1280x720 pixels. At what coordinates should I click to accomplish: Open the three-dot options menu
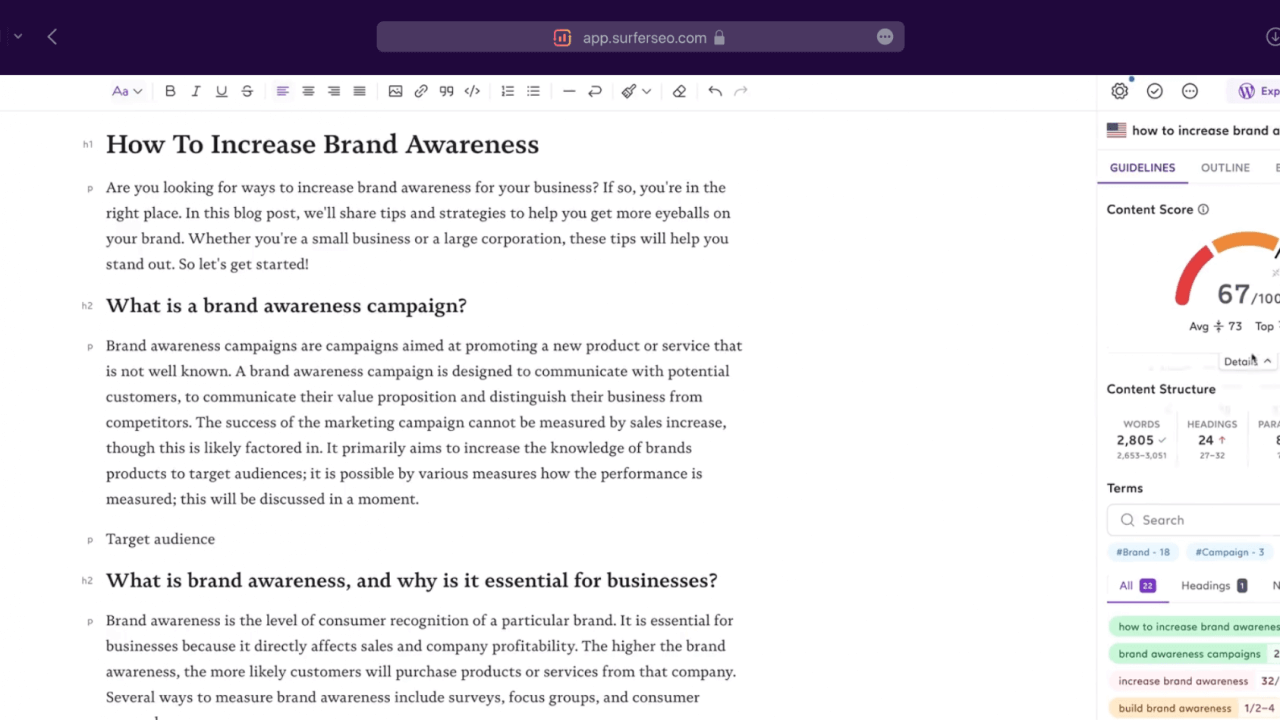1189,91
